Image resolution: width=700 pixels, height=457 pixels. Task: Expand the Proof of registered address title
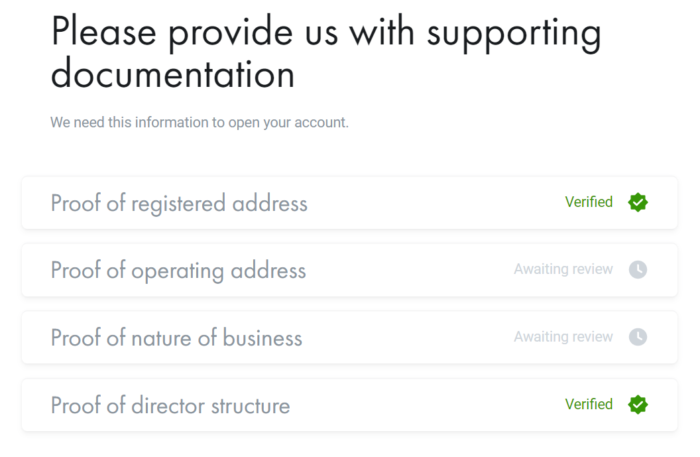click(x=179, y=204)
